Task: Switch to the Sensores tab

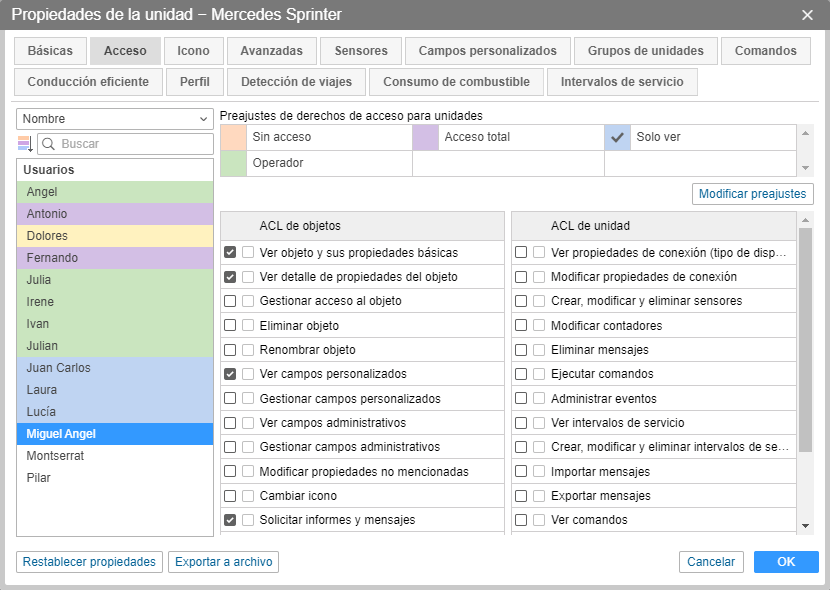Action: (361, 51)
